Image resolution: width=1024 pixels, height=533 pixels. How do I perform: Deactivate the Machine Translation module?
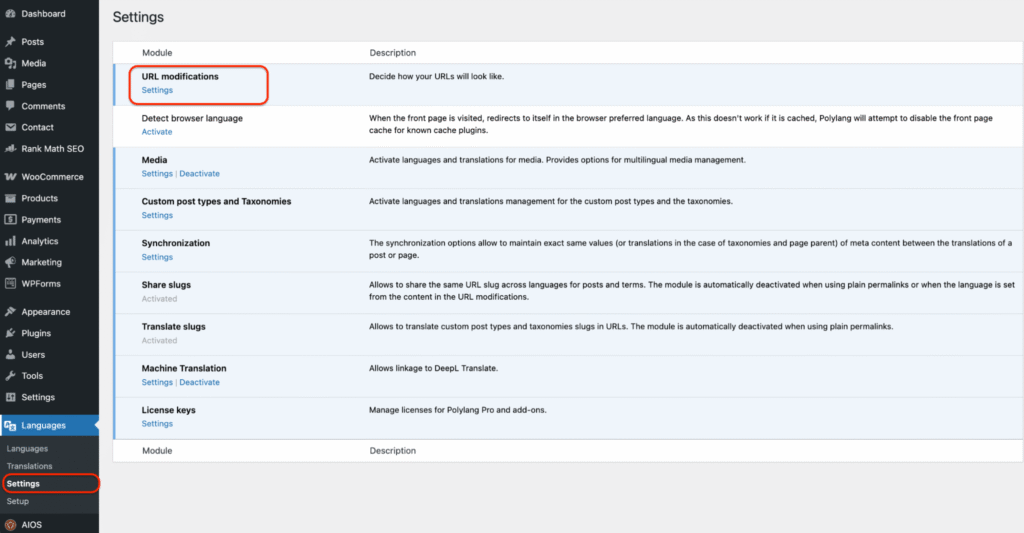[200, 383]
